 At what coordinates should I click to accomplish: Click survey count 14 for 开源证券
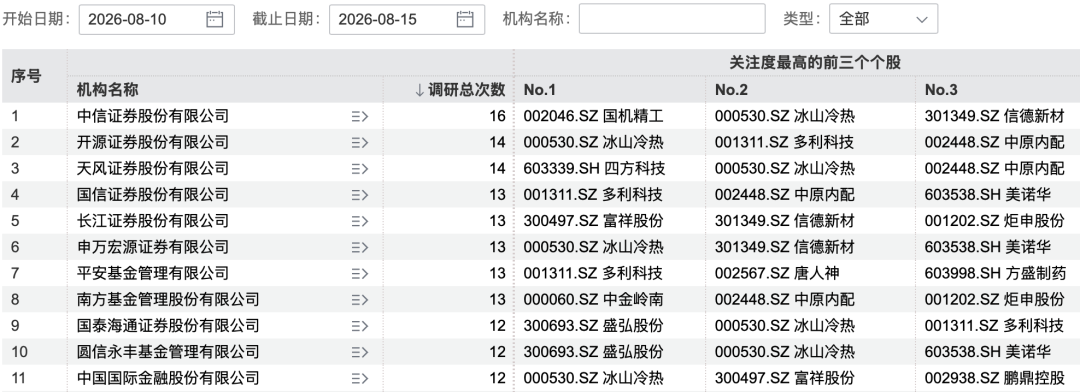coord(497,143)
